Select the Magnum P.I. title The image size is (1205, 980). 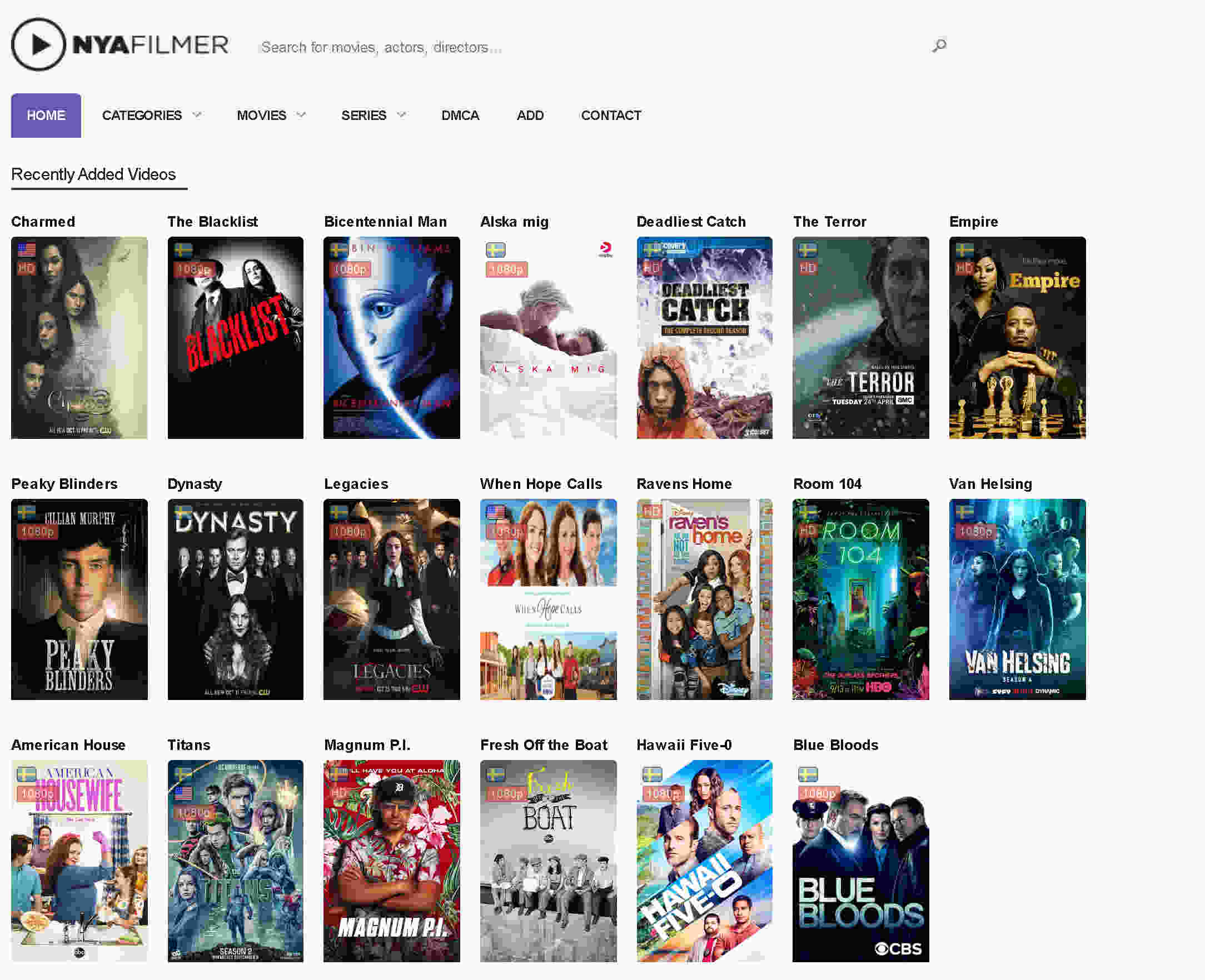(367, 745)
